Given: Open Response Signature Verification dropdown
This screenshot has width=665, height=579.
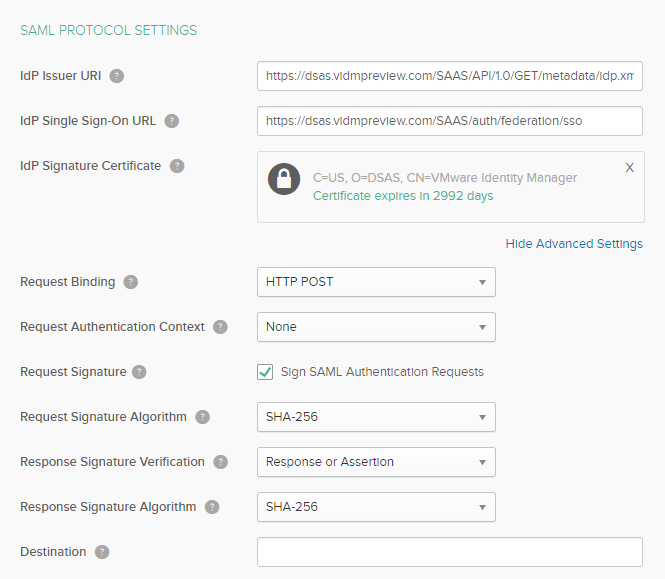Looking at the screenshot, I should click(x=376, y=462).
